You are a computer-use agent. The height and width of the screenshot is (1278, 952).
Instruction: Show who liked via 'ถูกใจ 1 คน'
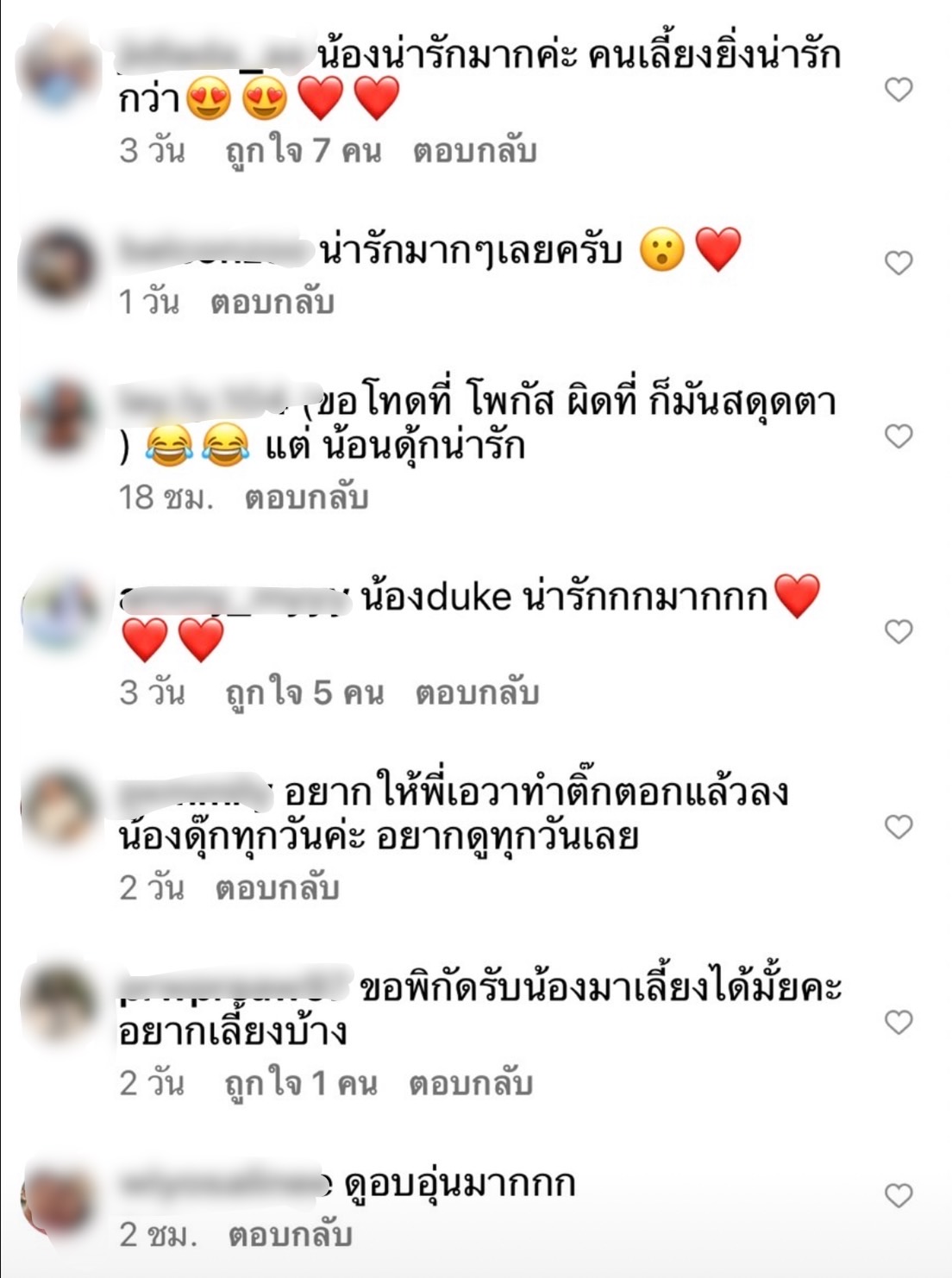click(301, 1083)
